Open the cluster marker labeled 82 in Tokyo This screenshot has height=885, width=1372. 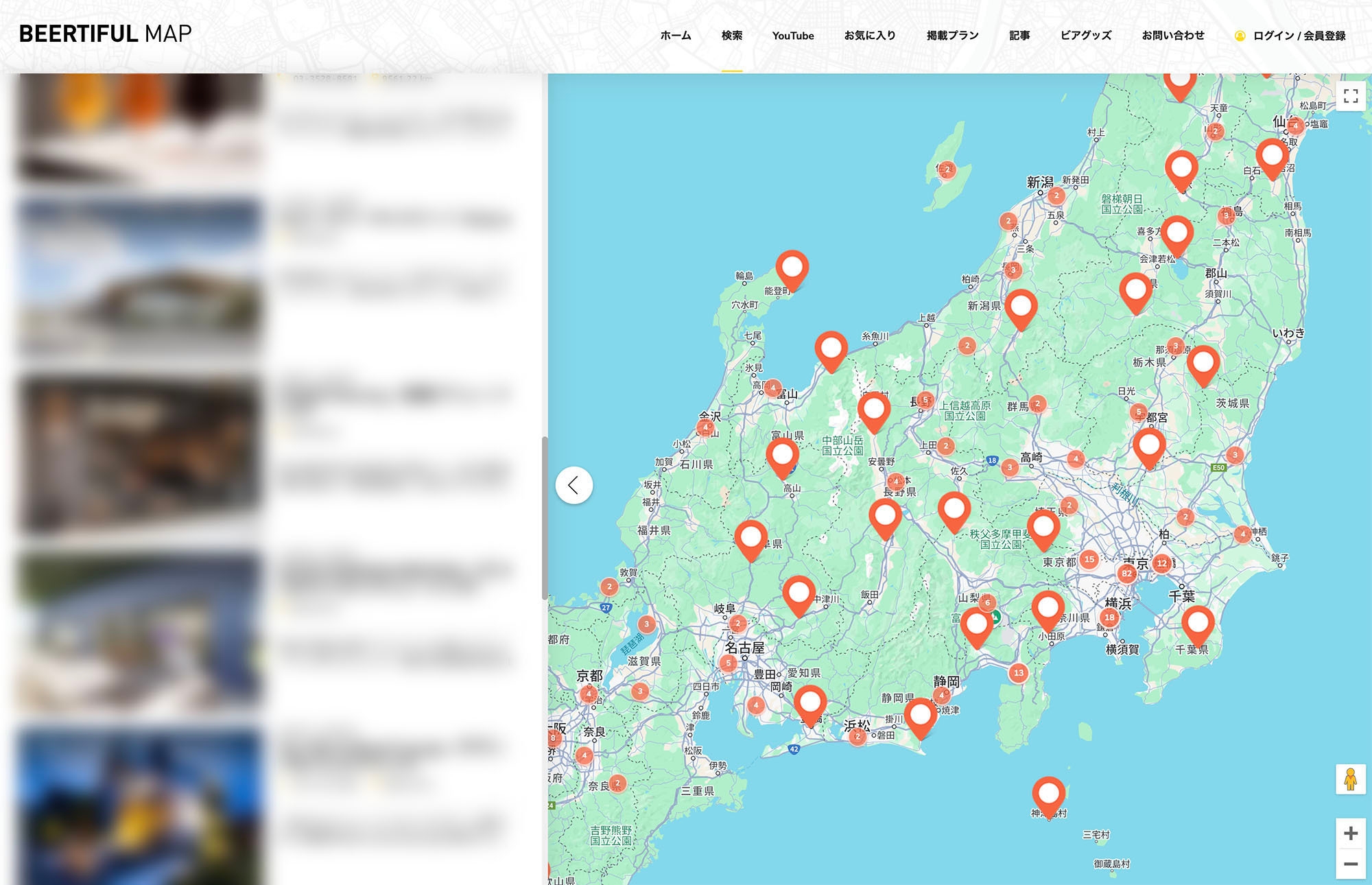(x=1126, y=573)
